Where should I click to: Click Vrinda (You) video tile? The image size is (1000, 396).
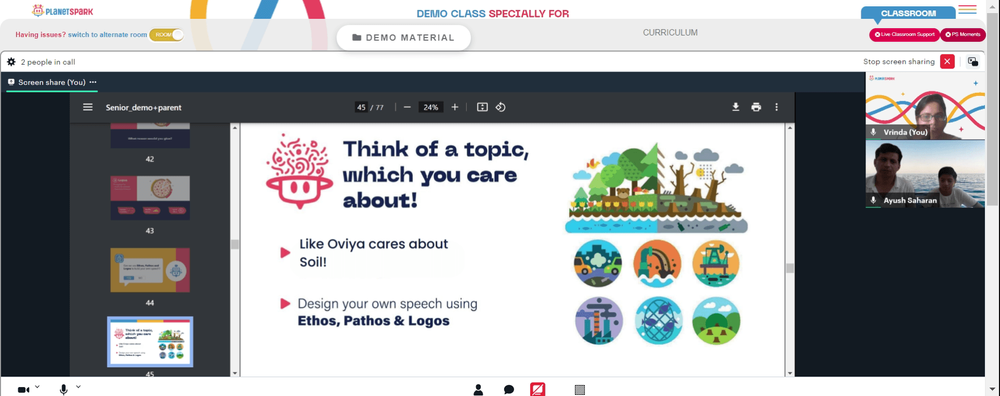click(925, 106)
